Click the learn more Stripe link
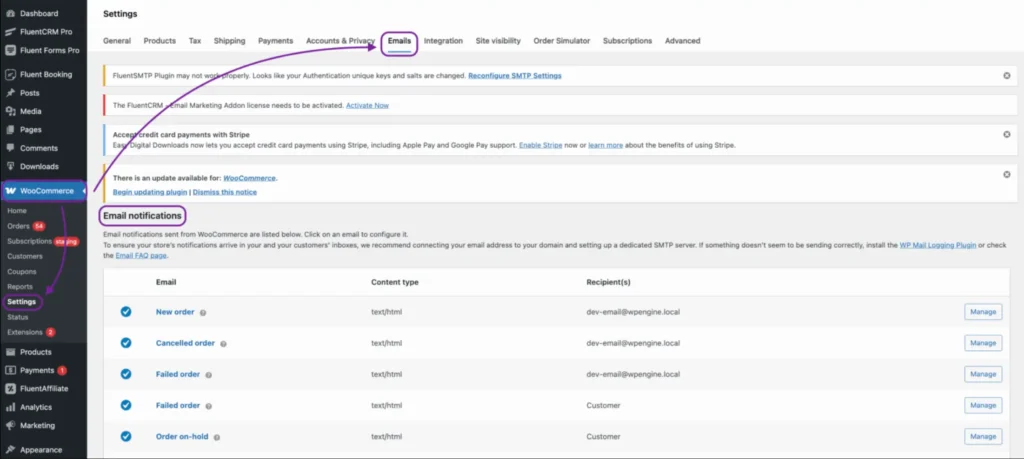 (x=605, y=146)
